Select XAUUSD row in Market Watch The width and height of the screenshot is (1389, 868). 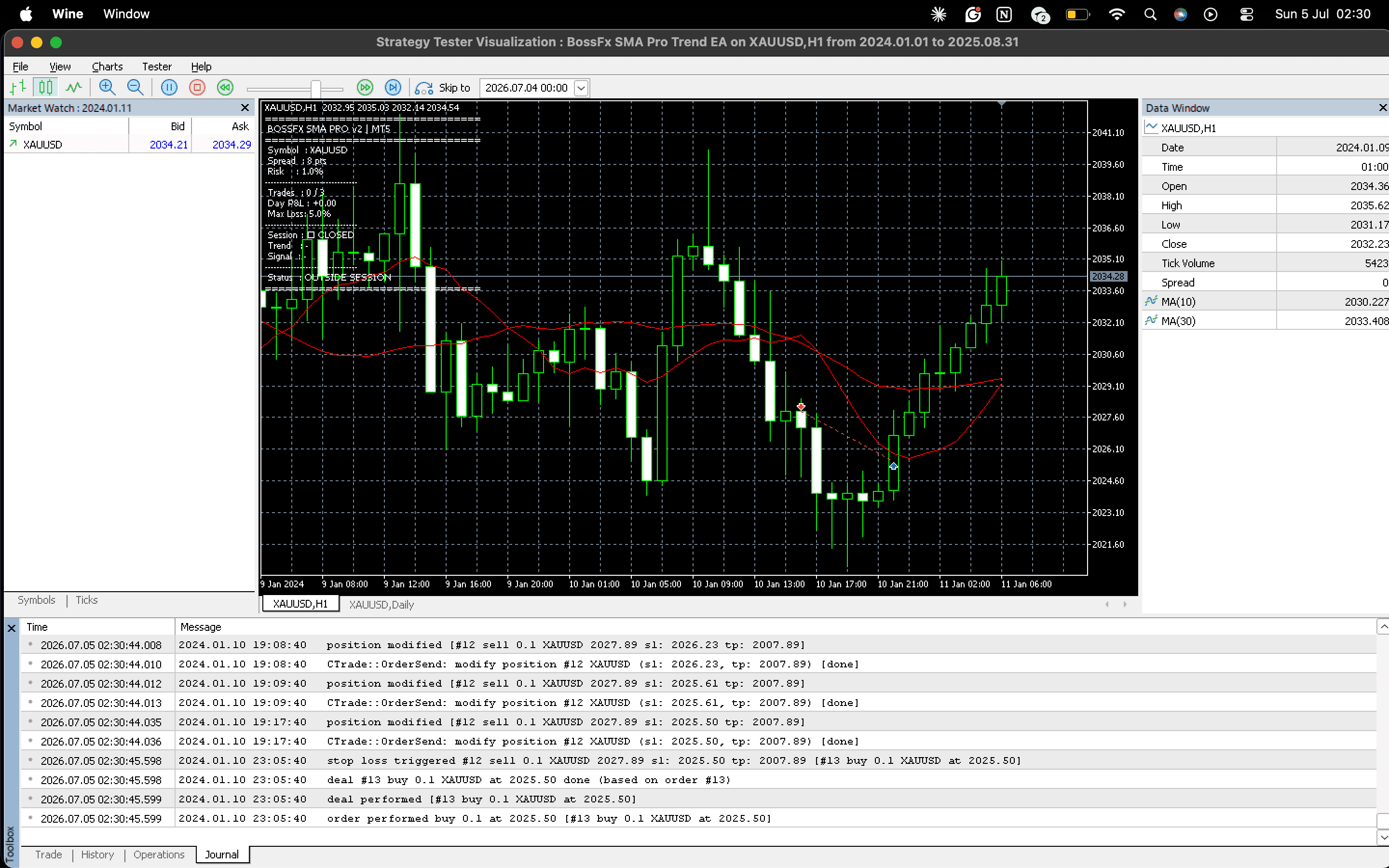(130, 145)
